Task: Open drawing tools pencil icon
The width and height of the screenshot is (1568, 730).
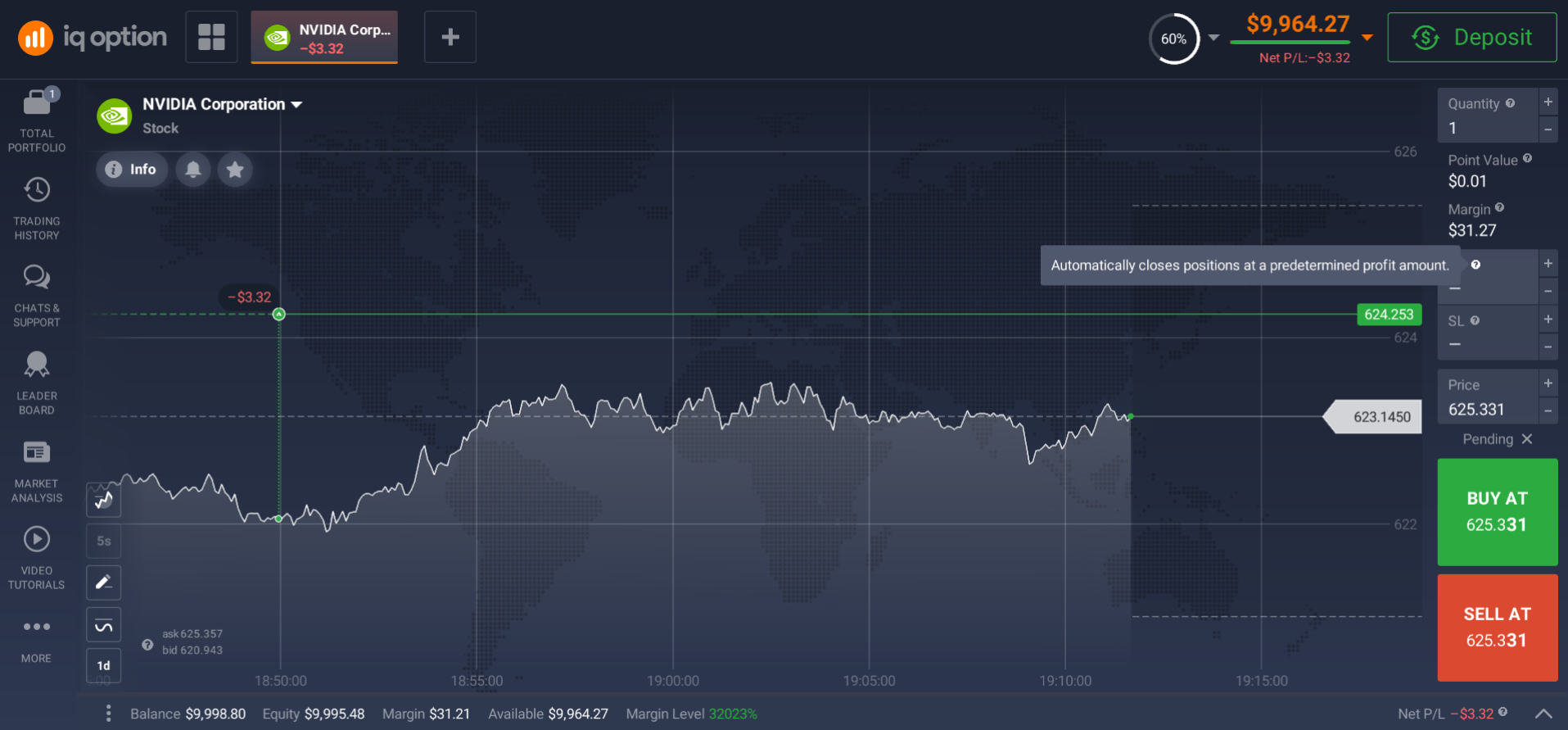Action: [104, 583]
